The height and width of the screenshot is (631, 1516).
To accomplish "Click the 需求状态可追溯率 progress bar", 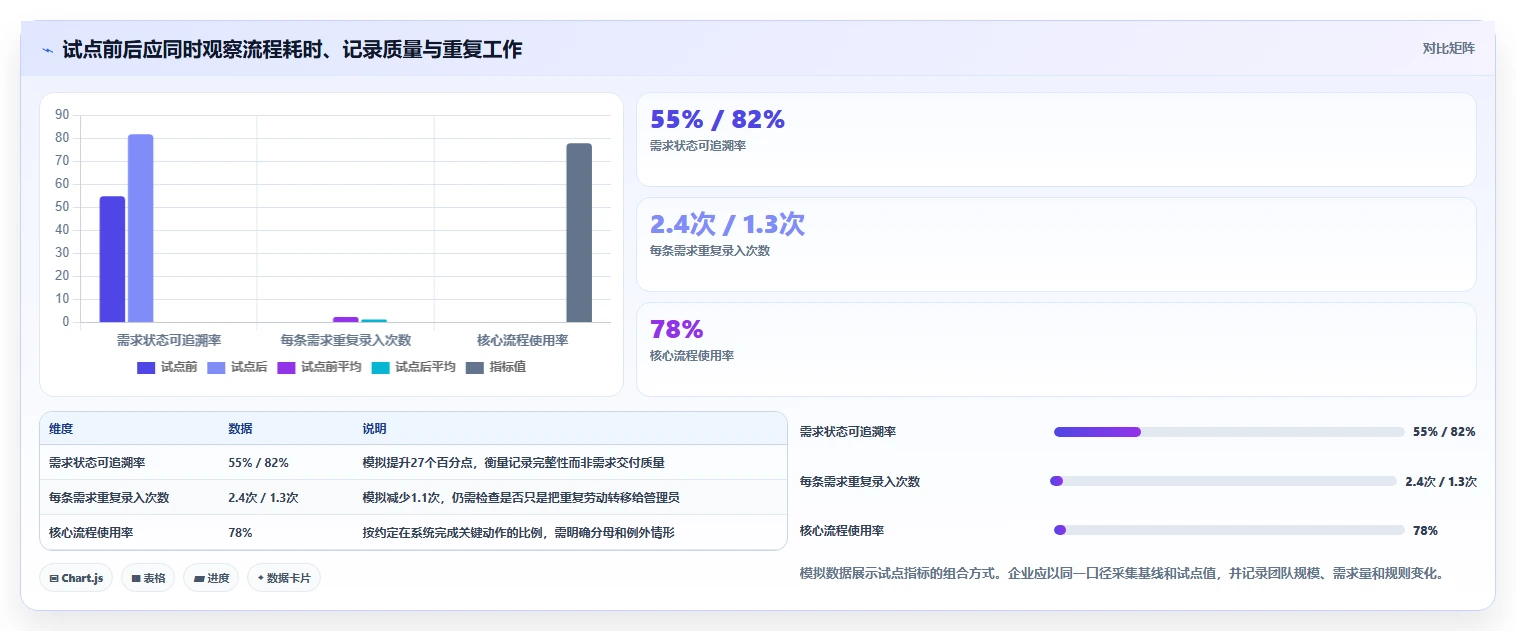I will coord(1229,432).
